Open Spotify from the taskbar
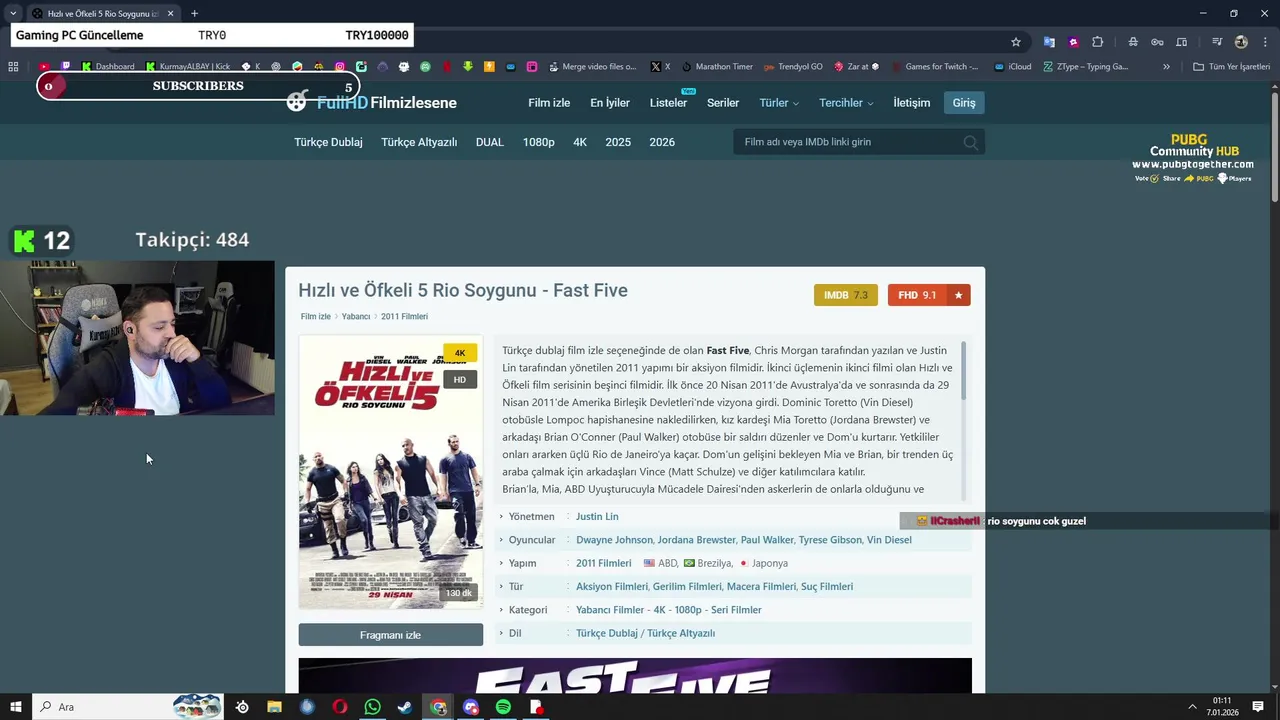Viewport: 1280px width, 720px height. coord(503,707)
